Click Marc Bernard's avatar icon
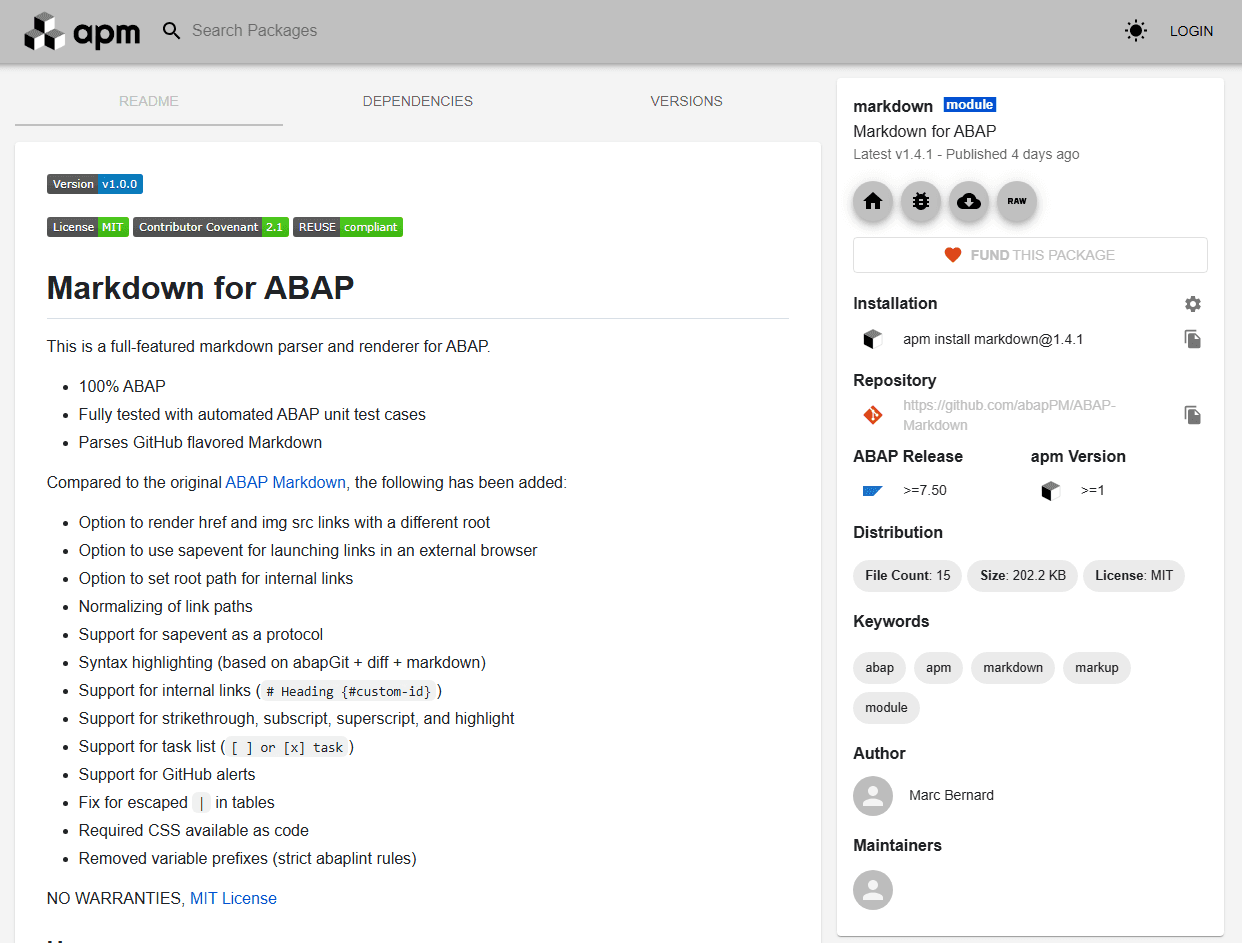Image resolution: width=1242 pixels, height=943 pixels. tap(873, 796)
